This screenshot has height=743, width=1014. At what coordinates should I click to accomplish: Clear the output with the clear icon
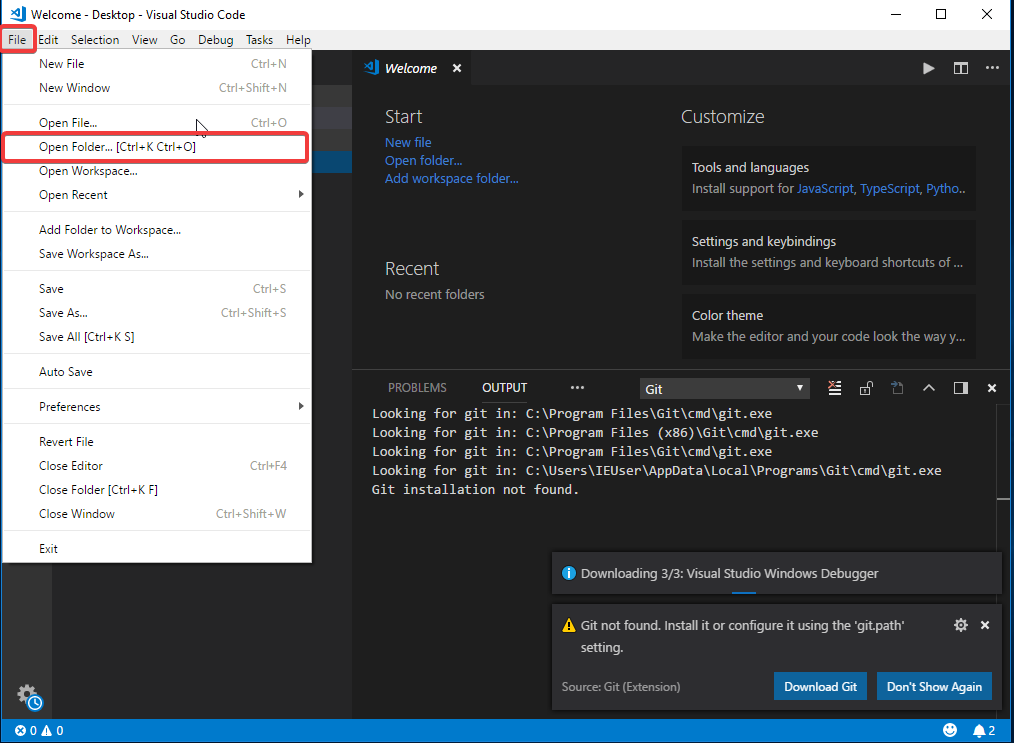(834, 388)
